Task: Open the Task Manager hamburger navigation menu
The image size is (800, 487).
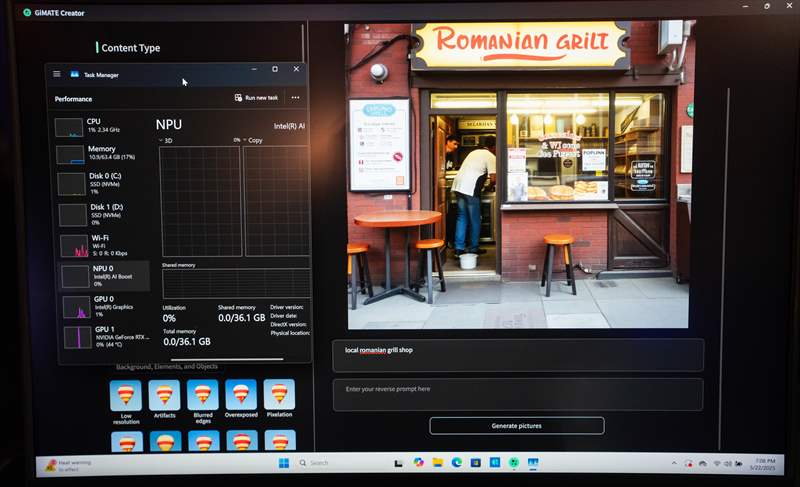Action: [x=57, y=74]
